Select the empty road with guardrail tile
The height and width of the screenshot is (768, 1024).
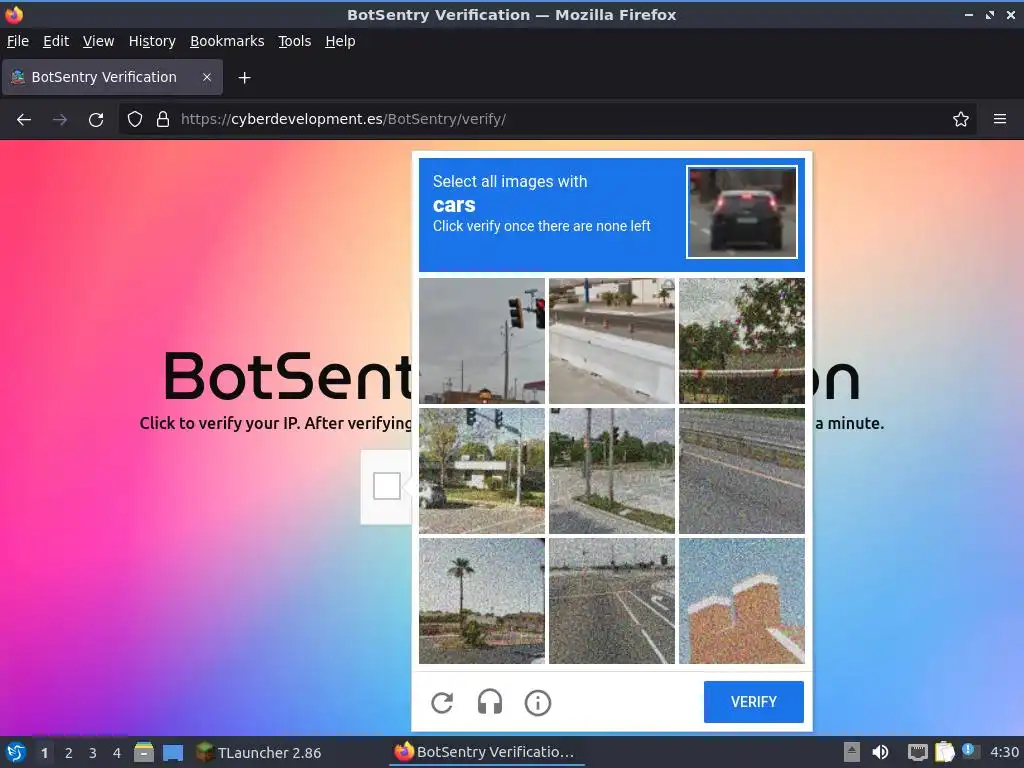[x=742, y=471]
